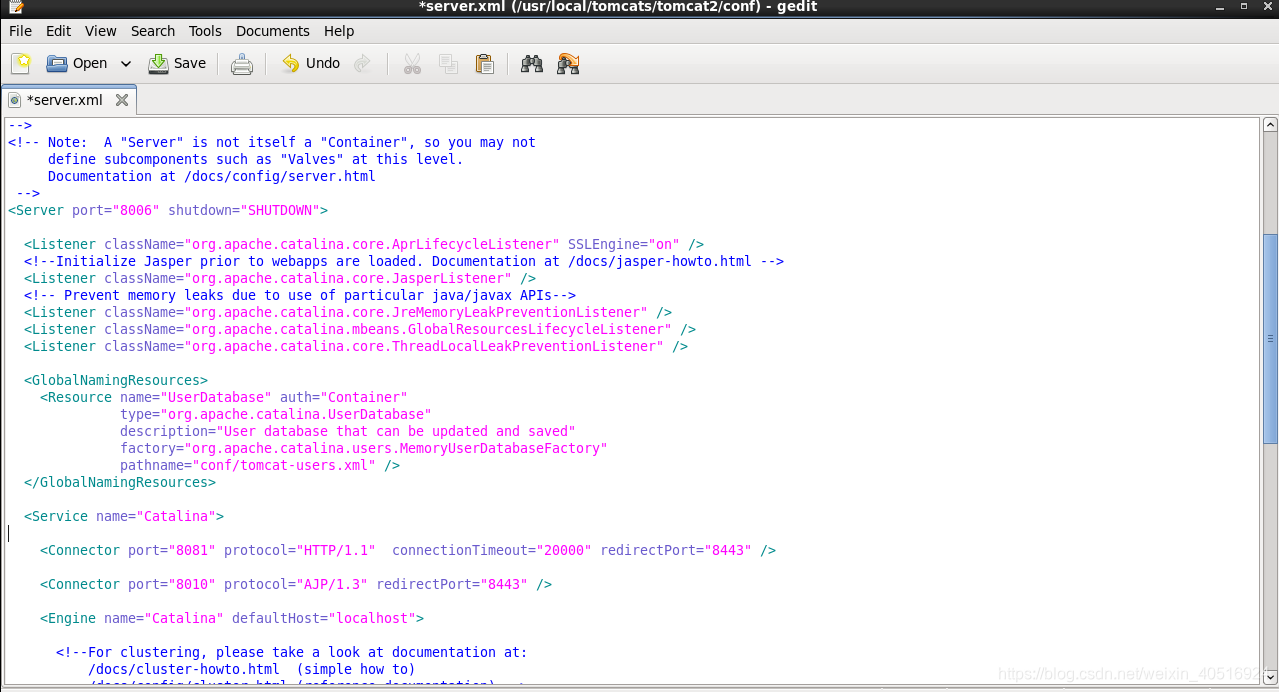
Task: Create a new document with New icon
Action: click(21, 63)
